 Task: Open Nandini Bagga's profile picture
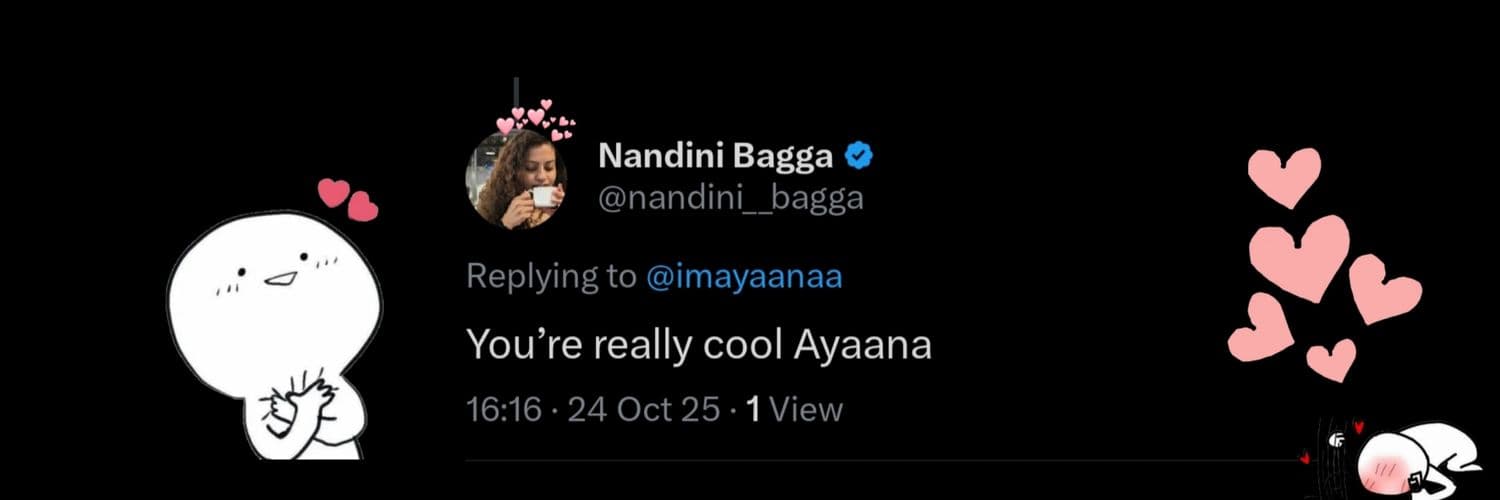click(x=516, y=180)
